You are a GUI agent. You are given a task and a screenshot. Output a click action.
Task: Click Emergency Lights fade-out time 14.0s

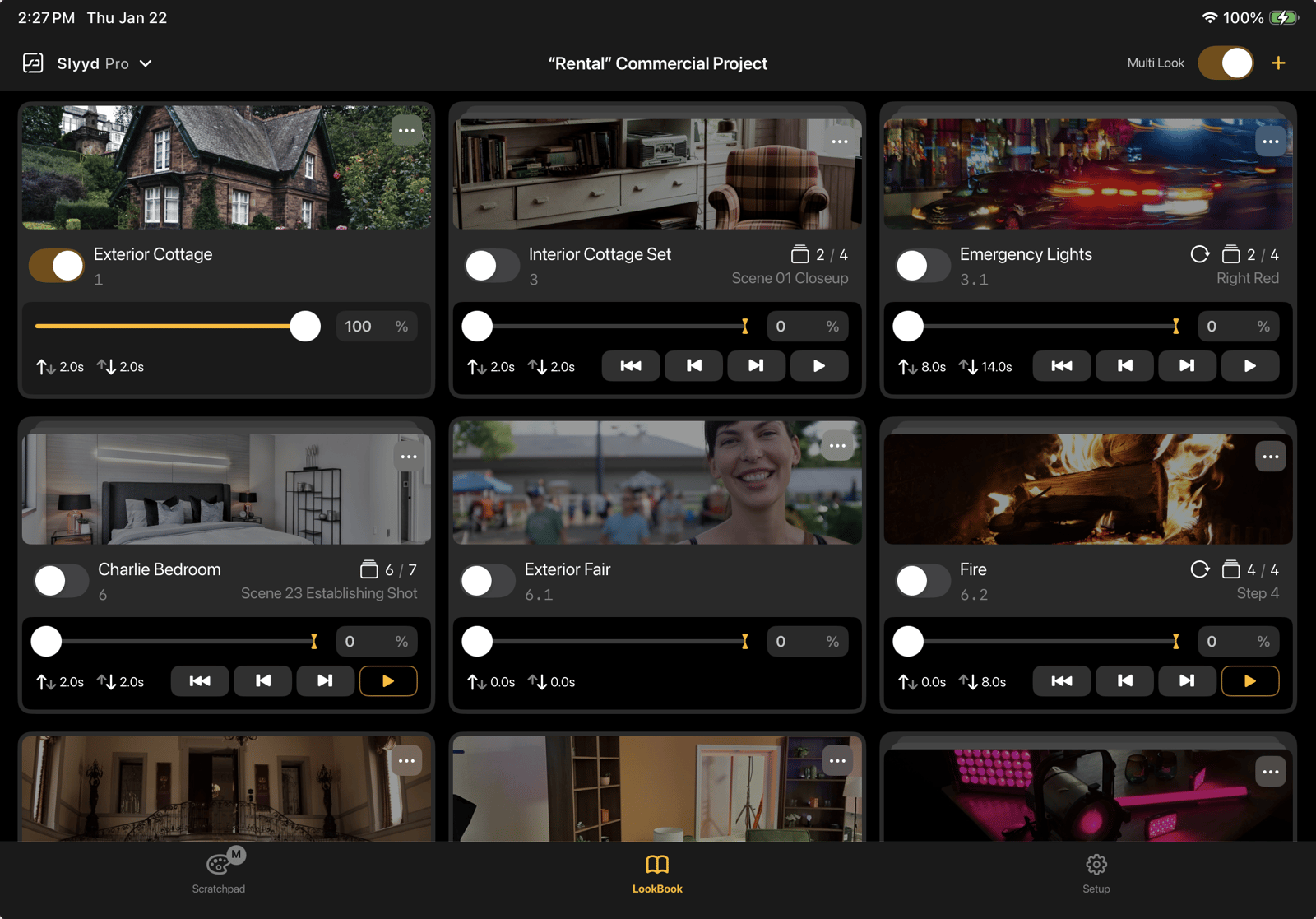pyautogui.click(x=985, y=367)
